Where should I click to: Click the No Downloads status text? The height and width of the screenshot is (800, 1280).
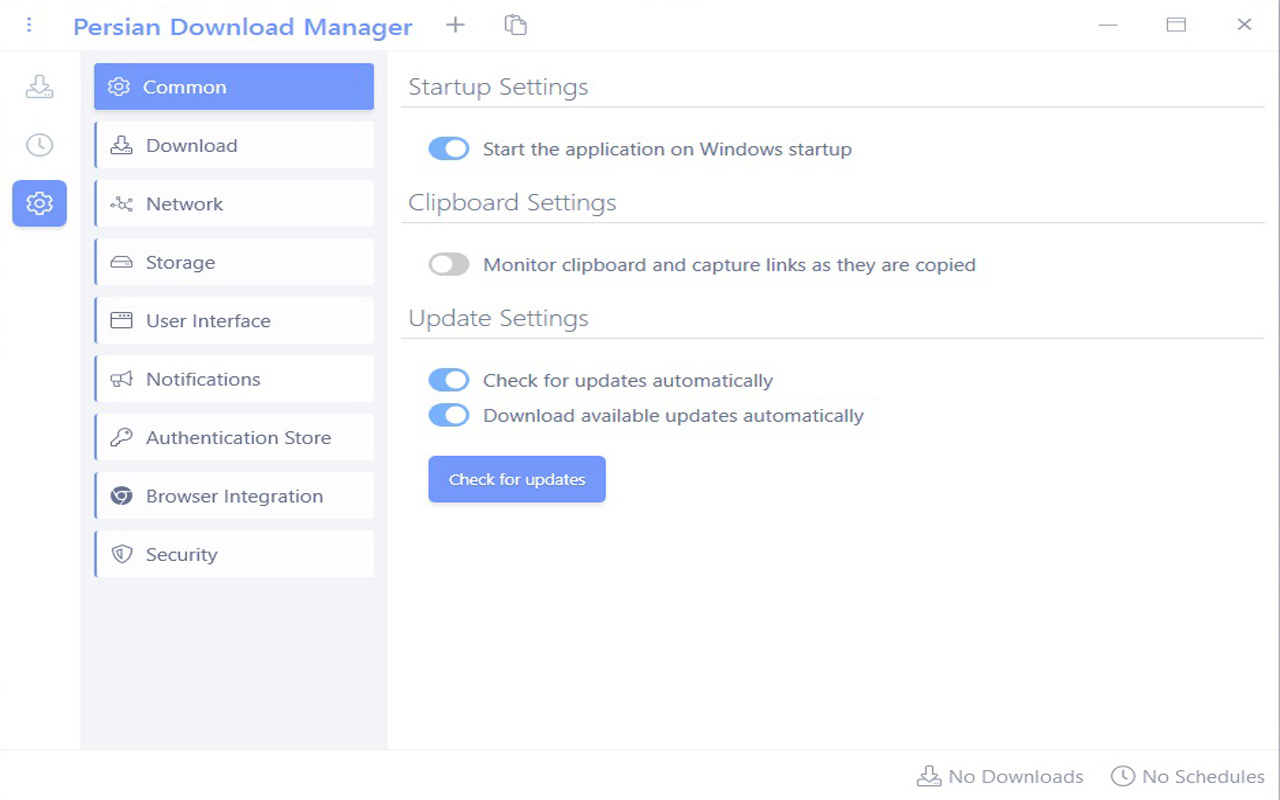pos(1016,777)
